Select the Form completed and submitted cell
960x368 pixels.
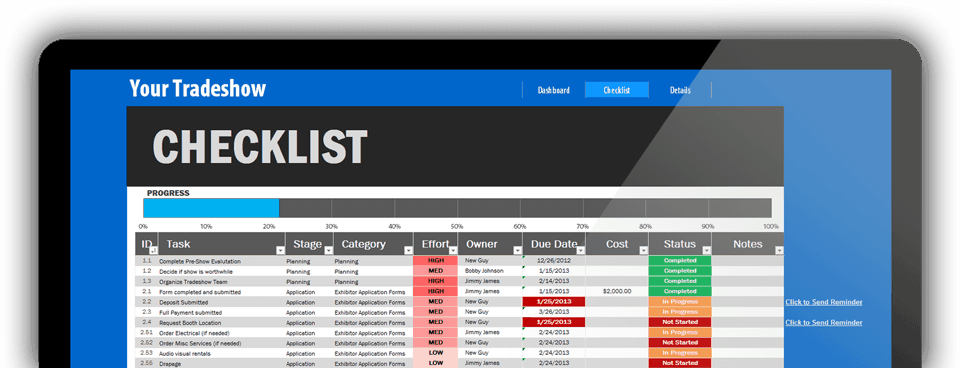[221, 292]
